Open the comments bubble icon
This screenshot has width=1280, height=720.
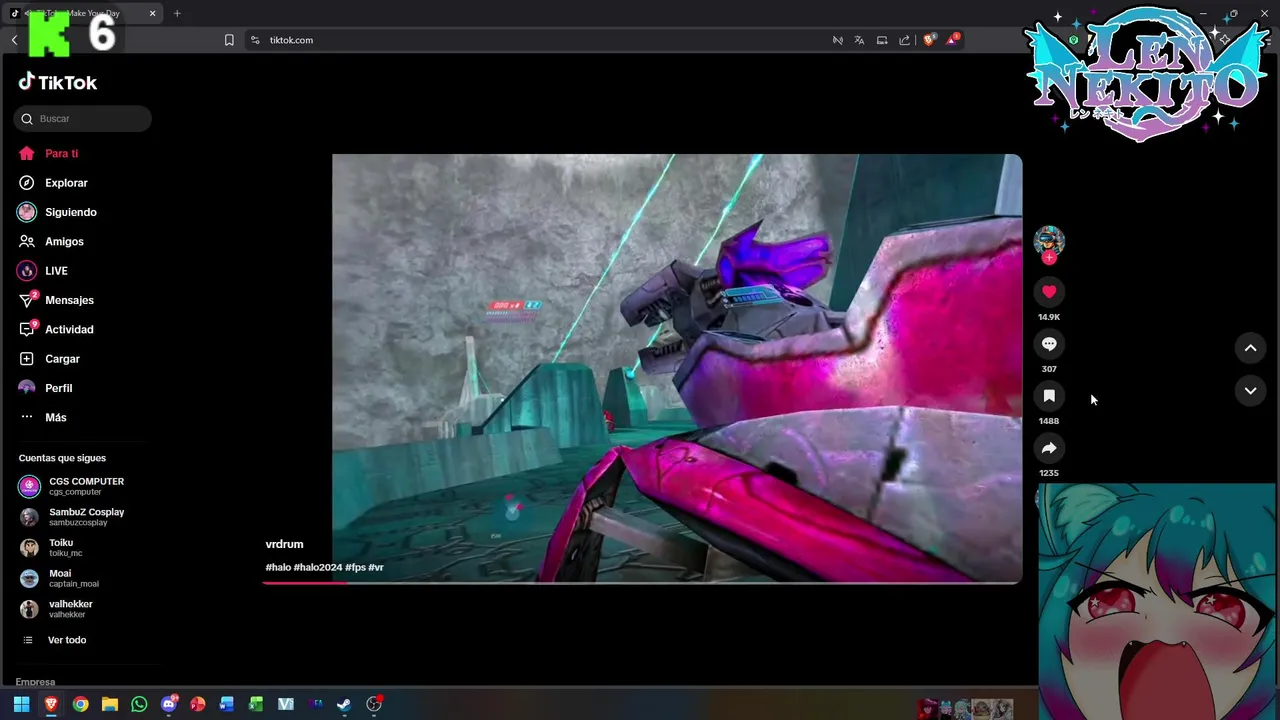tap(1049, 344)
